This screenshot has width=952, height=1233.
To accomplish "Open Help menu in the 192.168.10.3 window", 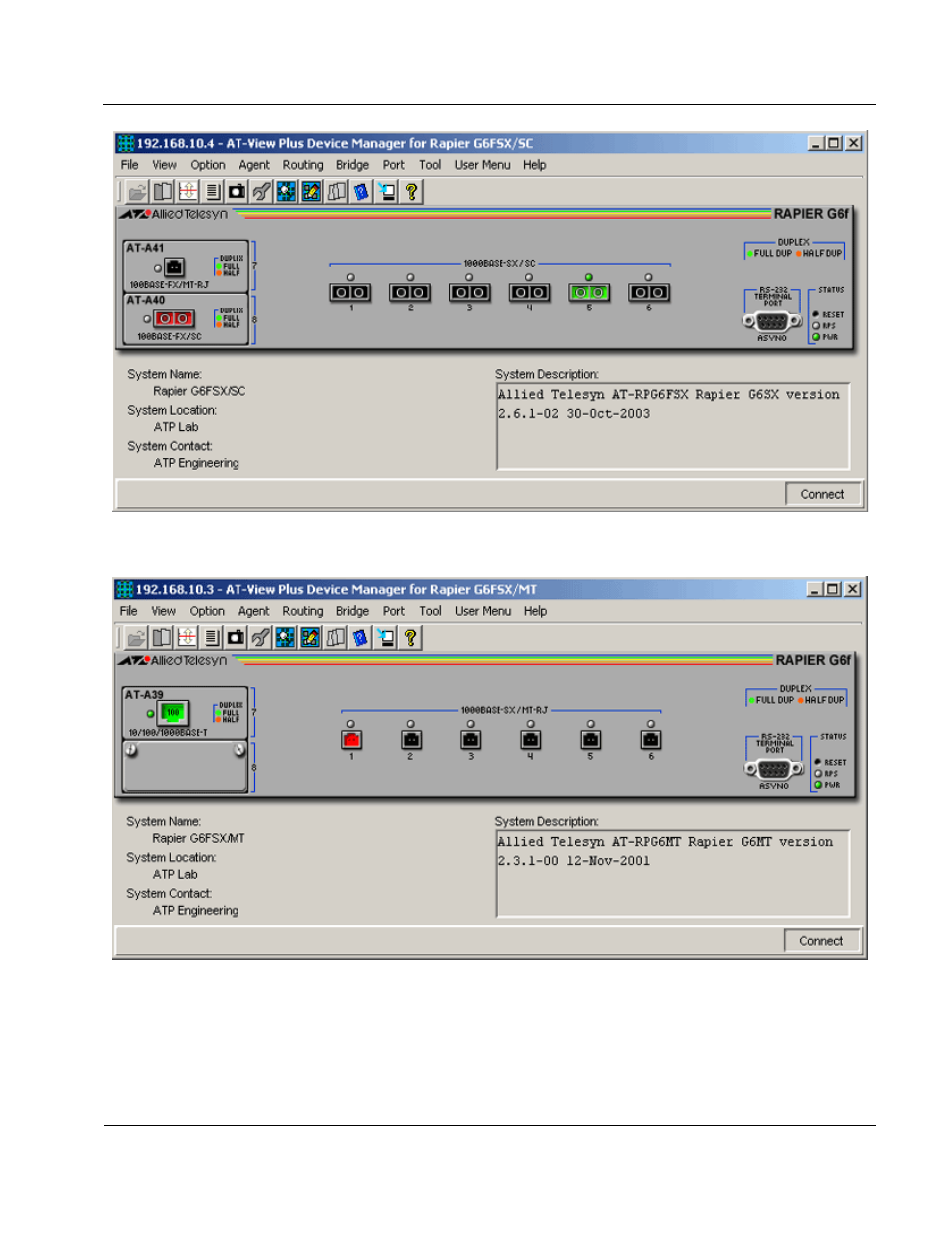I will [x=535, y=611].
